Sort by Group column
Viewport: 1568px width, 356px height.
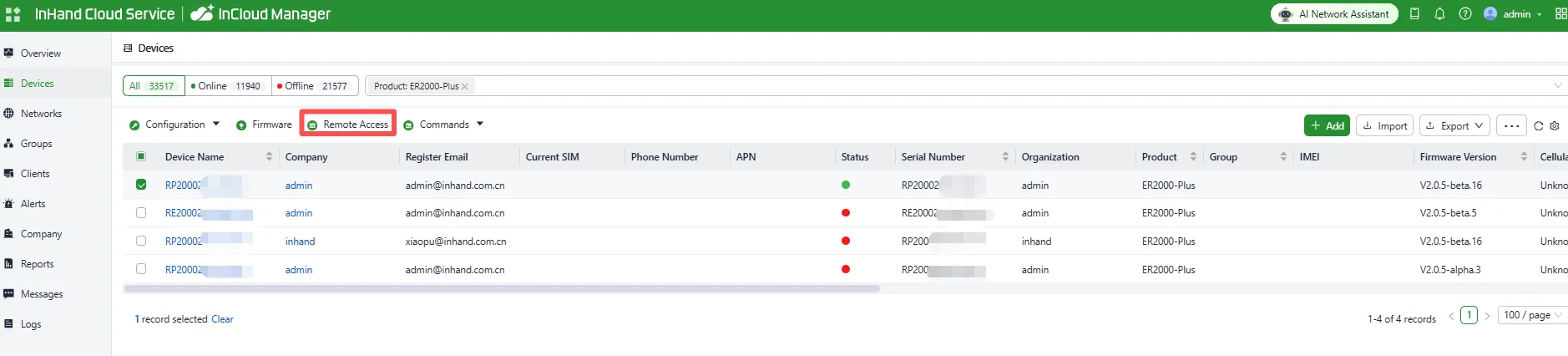pos(1283,156)
